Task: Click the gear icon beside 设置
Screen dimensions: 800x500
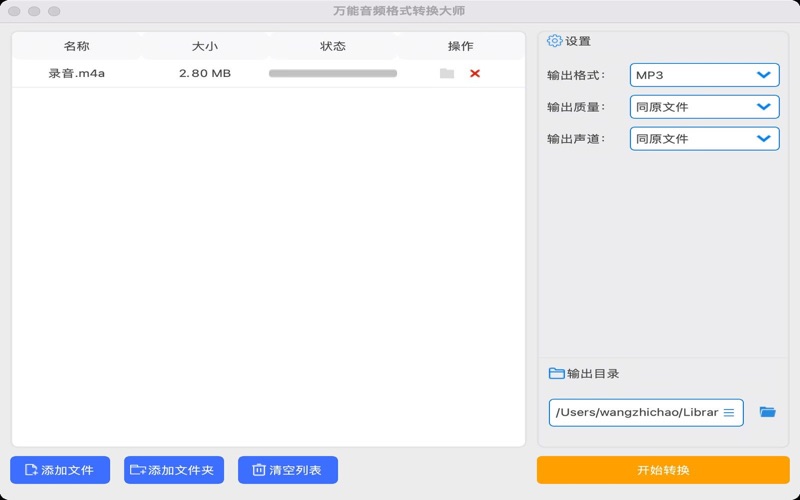Action: (555, 41)
